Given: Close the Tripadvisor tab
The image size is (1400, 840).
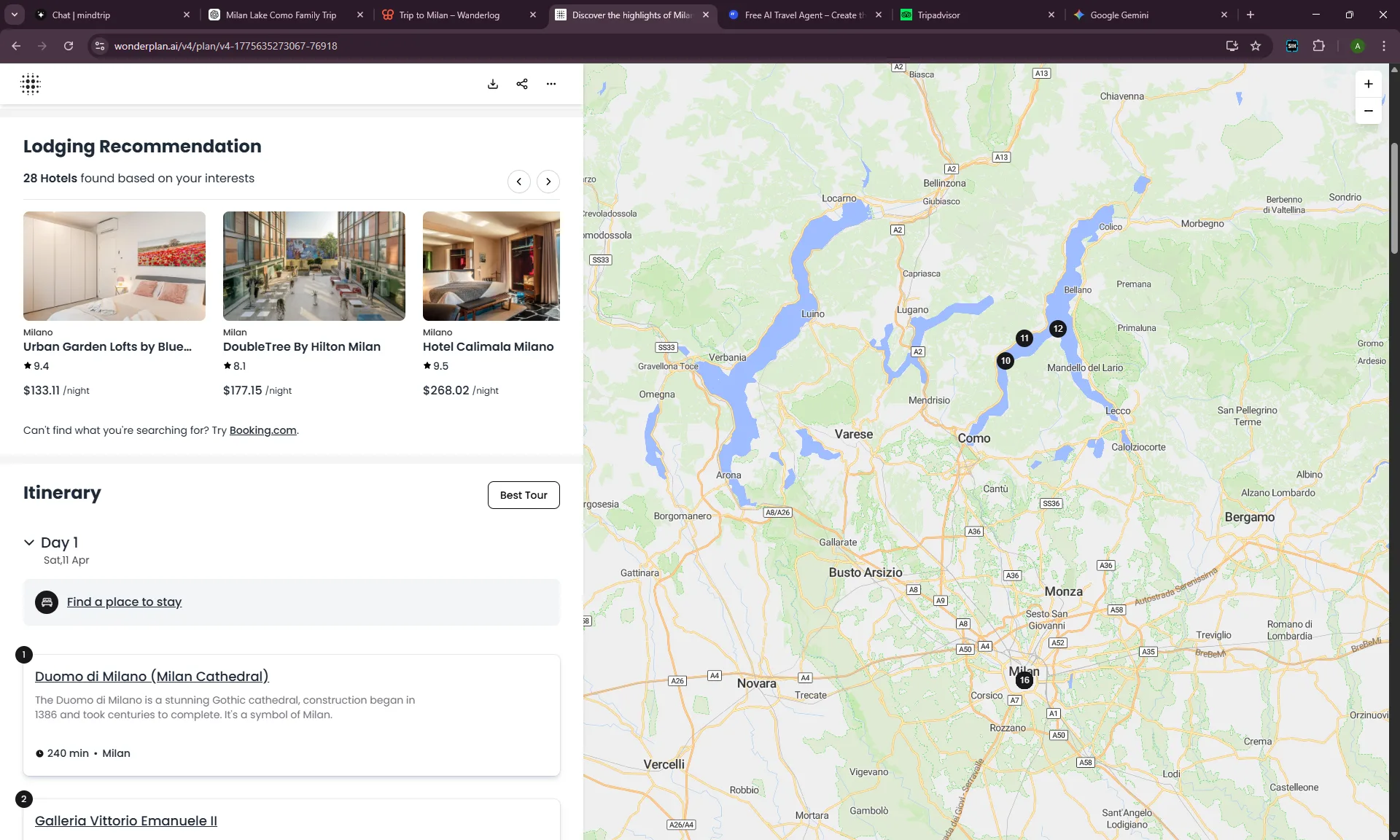Looking at the screenshot, I should [x=1051, y=15].
